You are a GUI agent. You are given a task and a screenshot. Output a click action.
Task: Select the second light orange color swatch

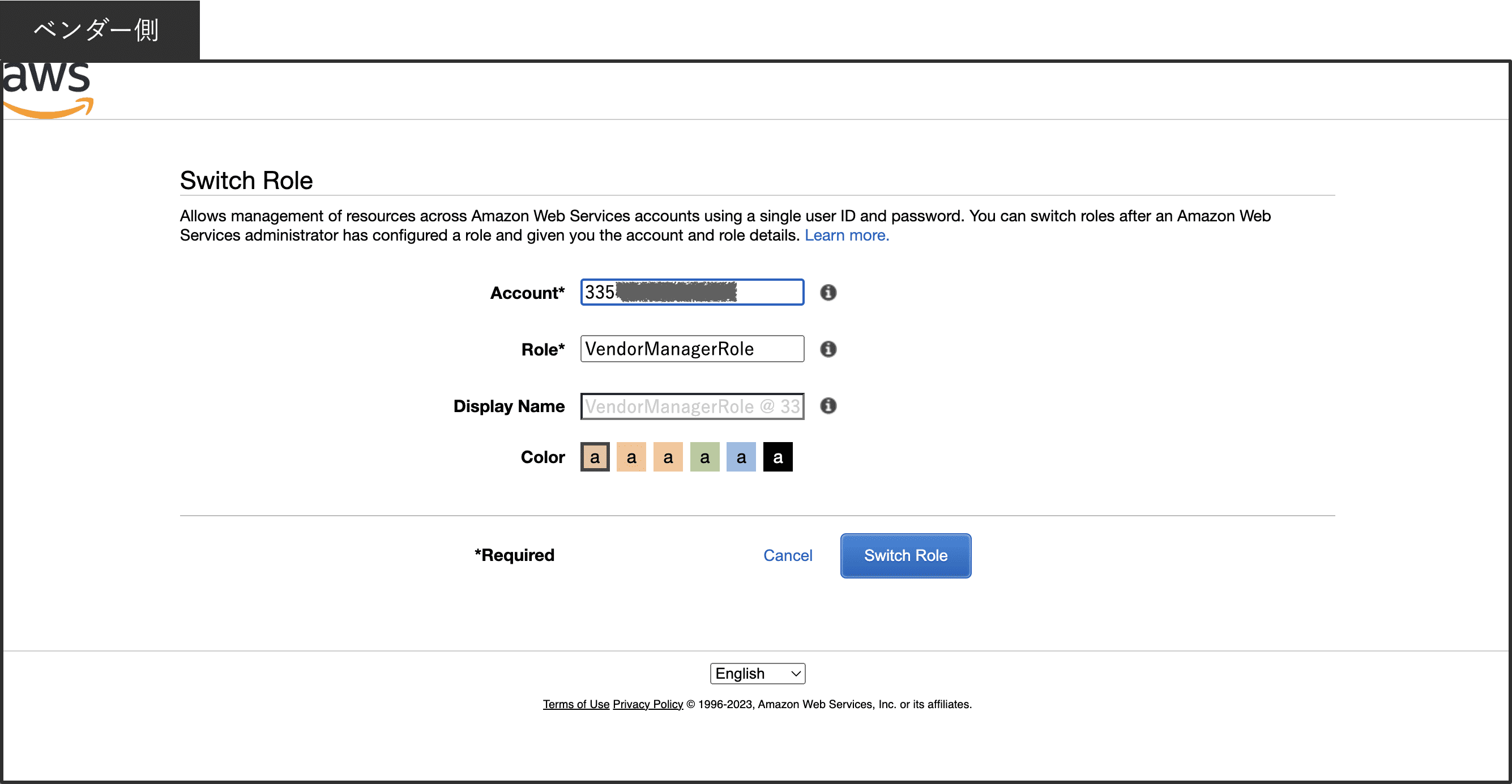pyautogui.click(x=631, y=457)
